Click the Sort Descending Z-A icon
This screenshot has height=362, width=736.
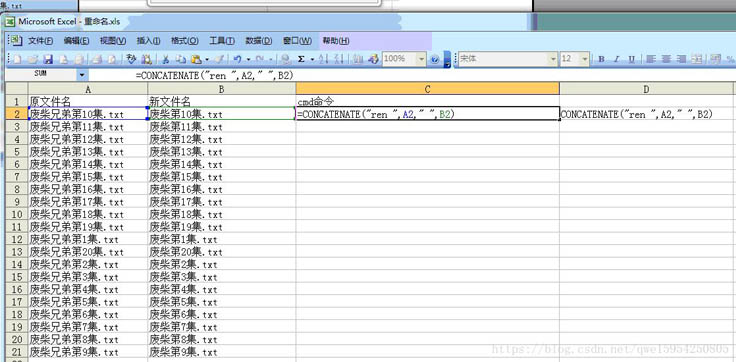point(339,59)
